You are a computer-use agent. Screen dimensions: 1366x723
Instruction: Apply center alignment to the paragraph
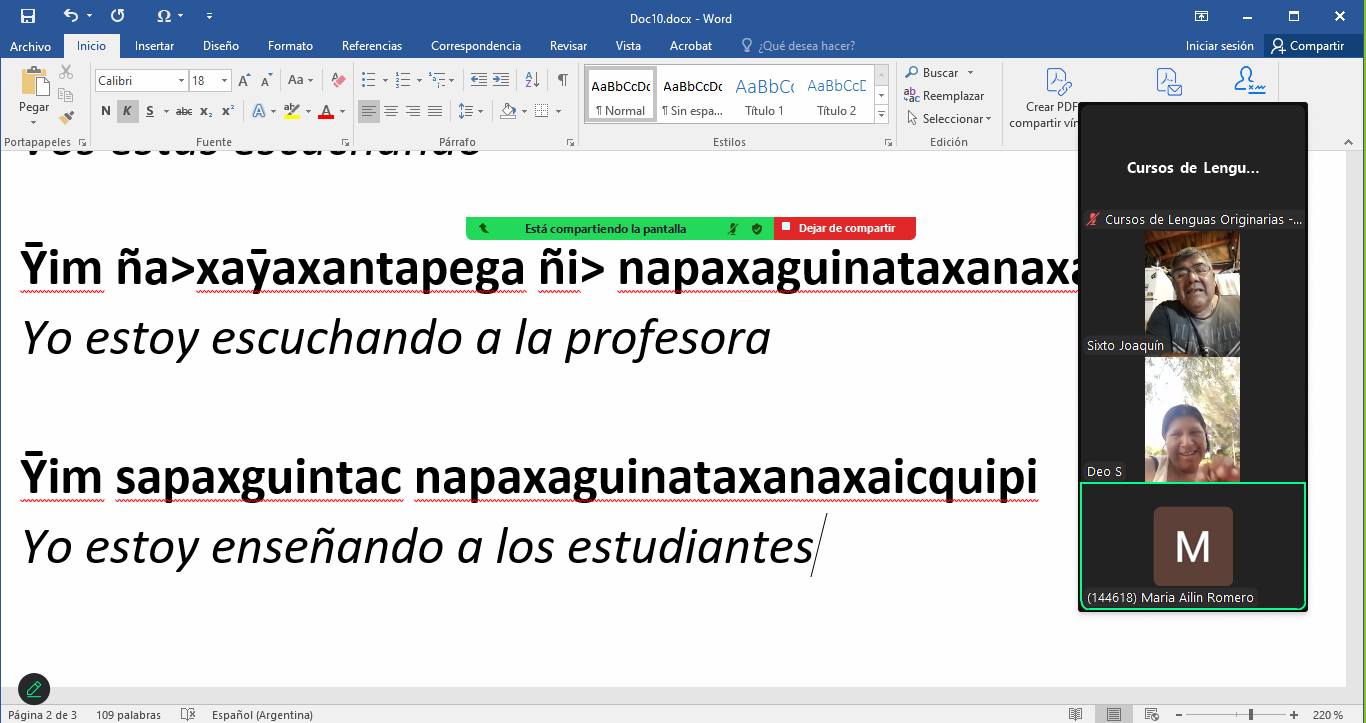(x=391, y=111)
